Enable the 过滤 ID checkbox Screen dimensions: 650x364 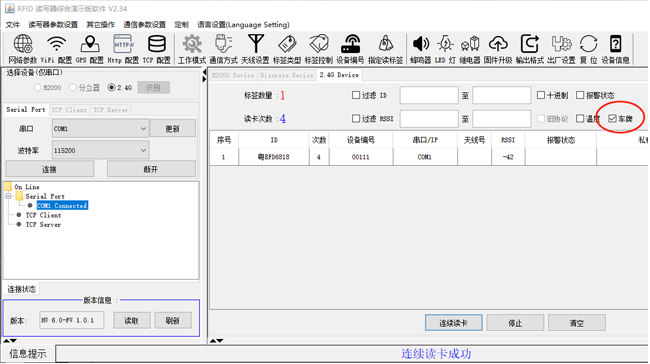(x=356, y=95)
